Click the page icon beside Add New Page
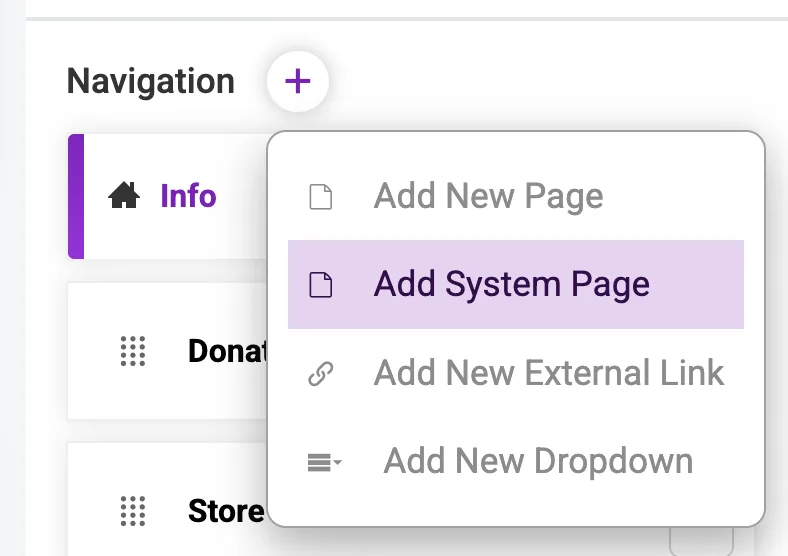The width and height of the screenshot is (788, 556). pyautogui.click(x=320, y=197)
